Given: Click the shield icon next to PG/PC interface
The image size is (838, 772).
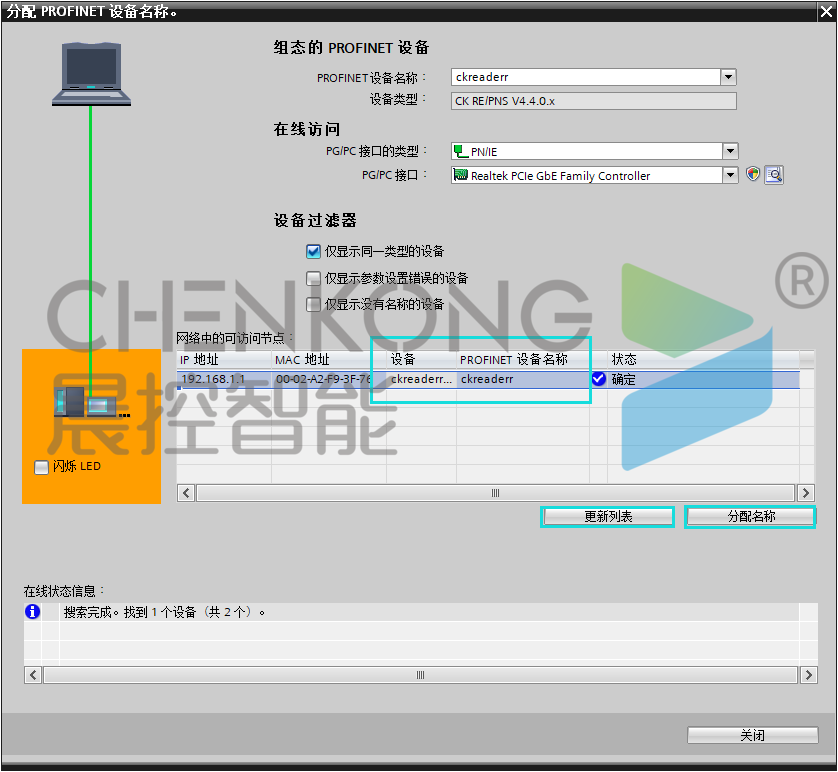Looking at the screenshot, I should pyautogui.click(x=754, y=175).
